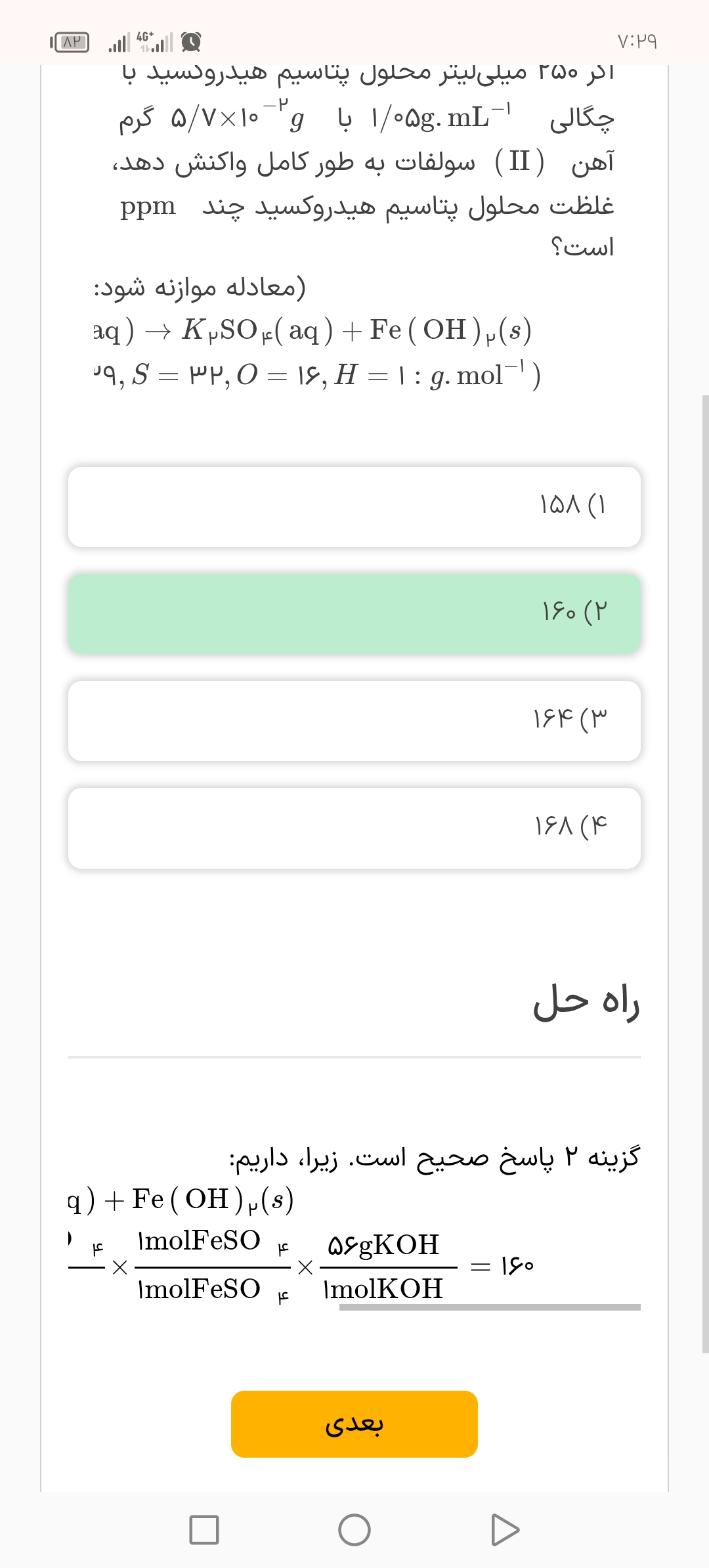The height and width of the screenshot is (1568, 709).
Task: Tap the ppm word in the question
Action: 148,207
